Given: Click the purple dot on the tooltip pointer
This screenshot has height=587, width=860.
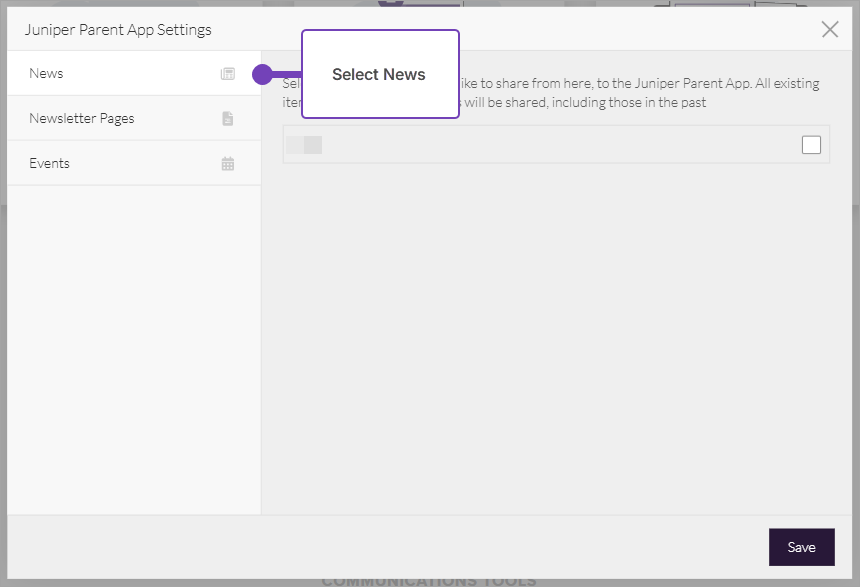Looking at the screenshot, I should coord(262,74).
